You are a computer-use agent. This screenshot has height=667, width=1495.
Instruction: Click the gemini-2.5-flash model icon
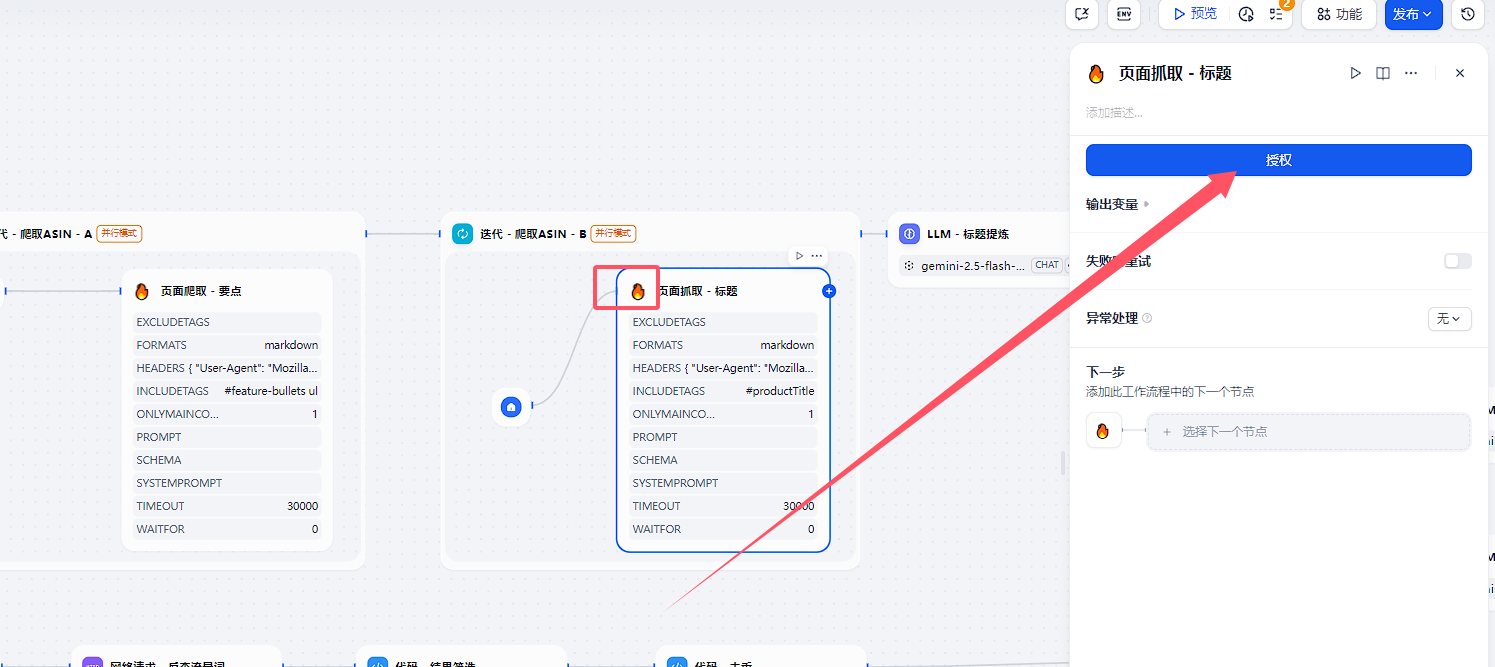click(x=909, y=266)
